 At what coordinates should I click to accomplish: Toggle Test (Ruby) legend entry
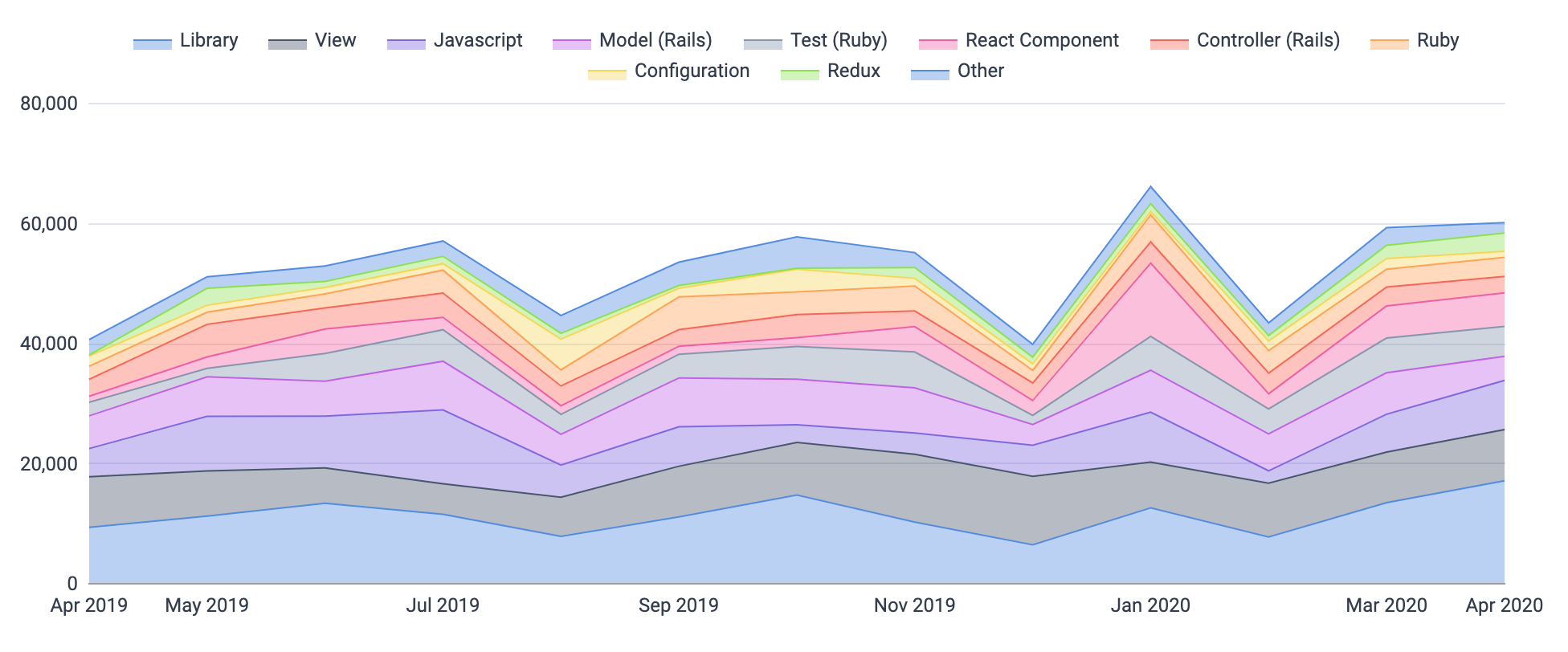click(838, 41)
